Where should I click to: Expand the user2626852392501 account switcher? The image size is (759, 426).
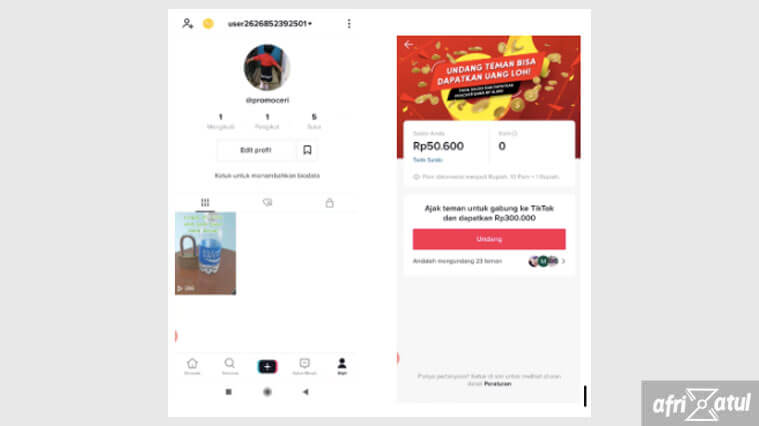(270, 23)
